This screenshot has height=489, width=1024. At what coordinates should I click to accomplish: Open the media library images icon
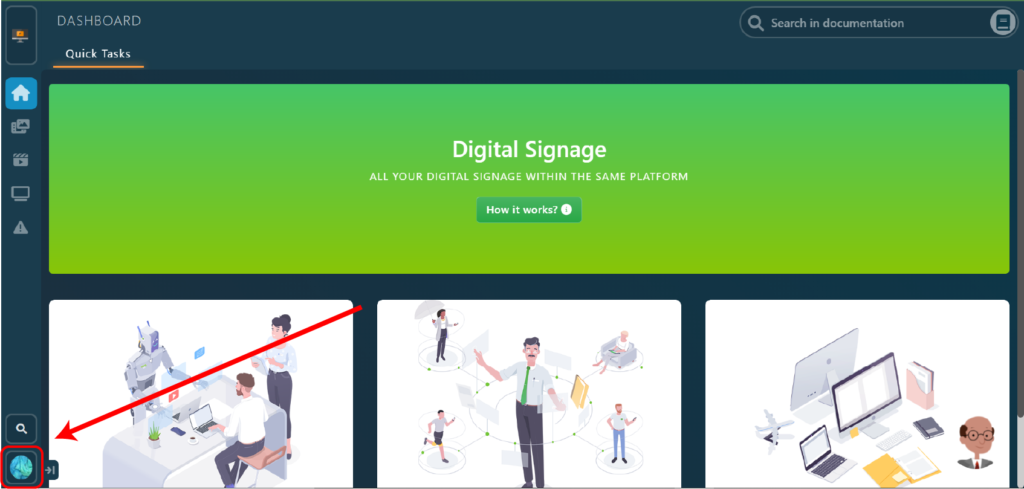(21, 127)
